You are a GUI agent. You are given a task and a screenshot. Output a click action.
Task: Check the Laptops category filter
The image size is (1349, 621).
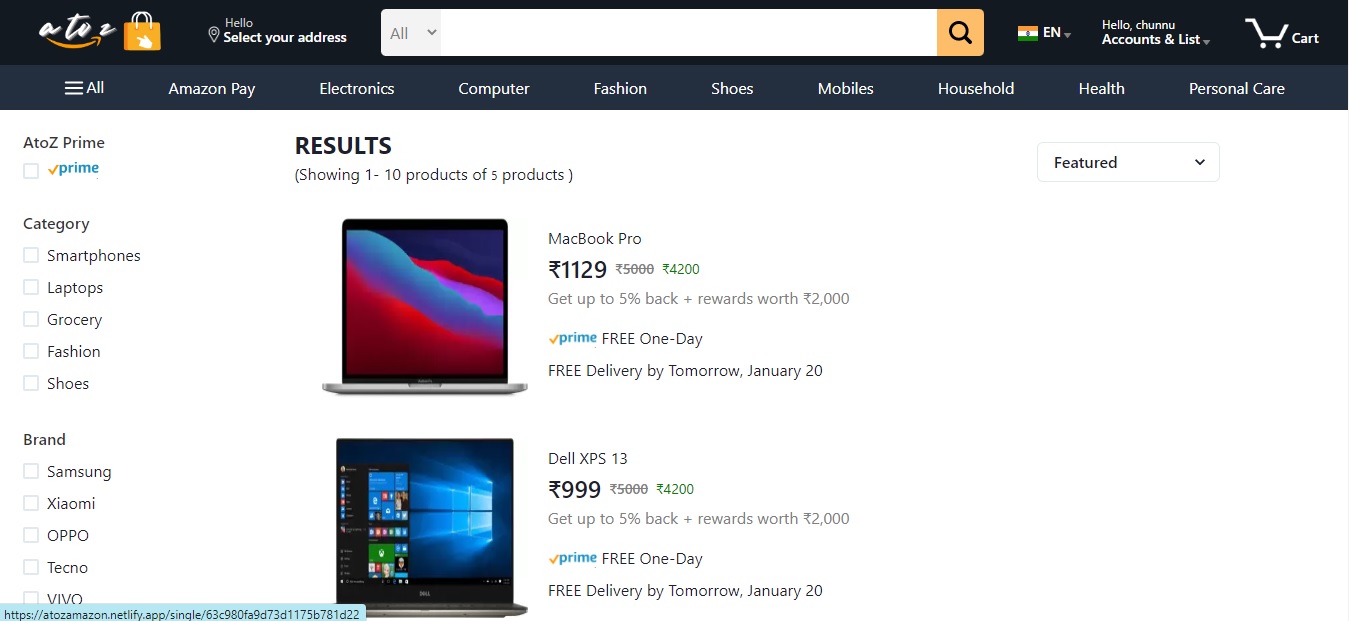(31, 287)
